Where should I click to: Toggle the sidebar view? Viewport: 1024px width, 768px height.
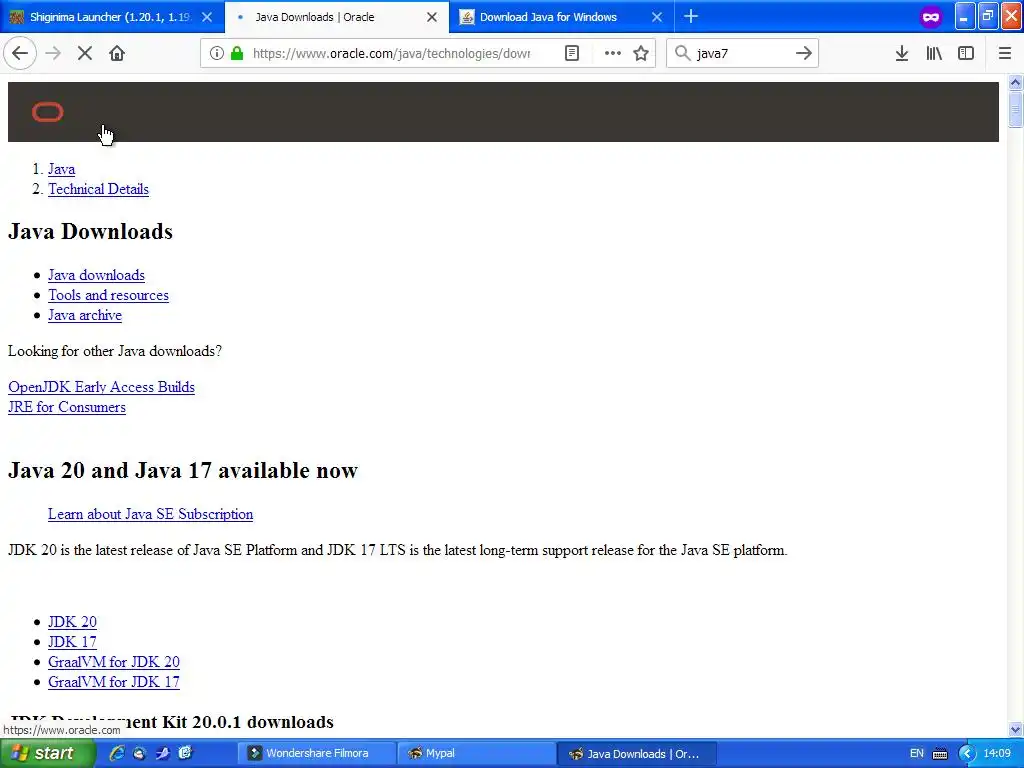coord(966,54)
